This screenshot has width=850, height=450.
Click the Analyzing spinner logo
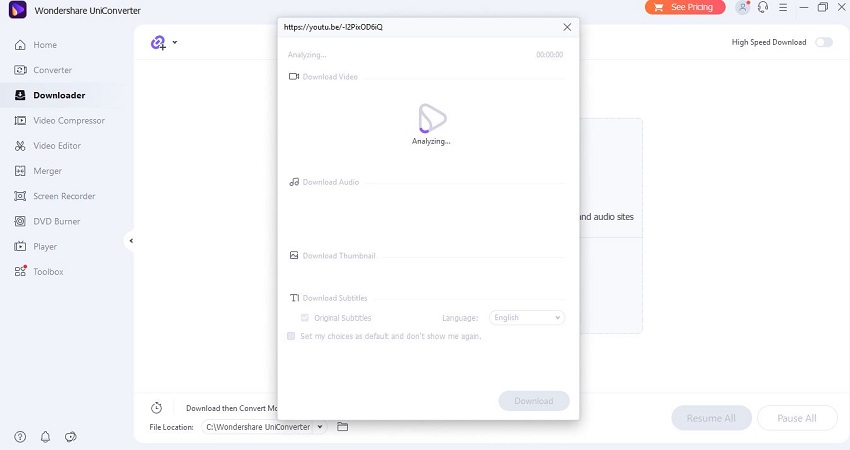click(x=432, y=118)
